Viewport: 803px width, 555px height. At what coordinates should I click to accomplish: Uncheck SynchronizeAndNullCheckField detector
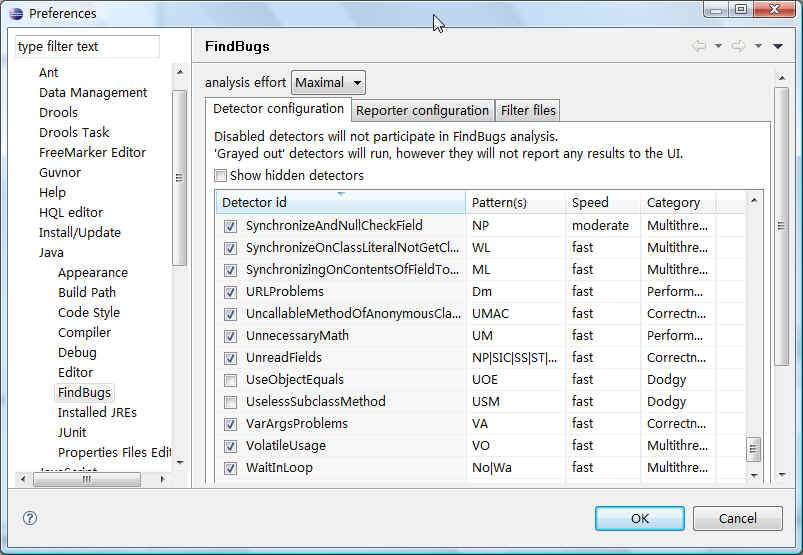pos(230,226)
